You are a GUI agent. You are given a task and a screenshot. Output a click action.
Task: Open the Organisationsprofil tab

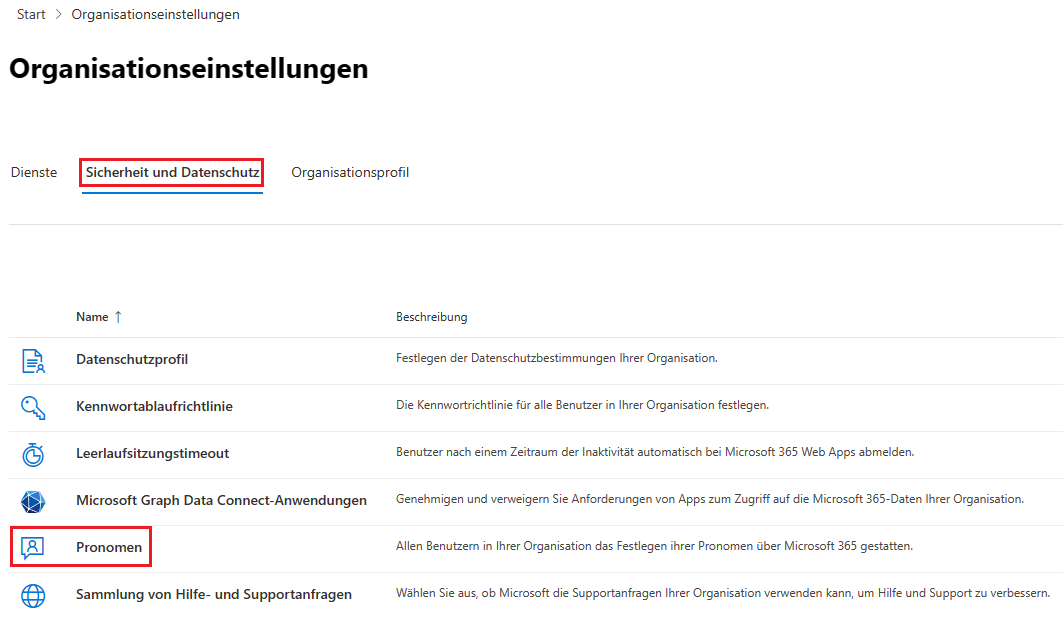click(x=350, y=173)
